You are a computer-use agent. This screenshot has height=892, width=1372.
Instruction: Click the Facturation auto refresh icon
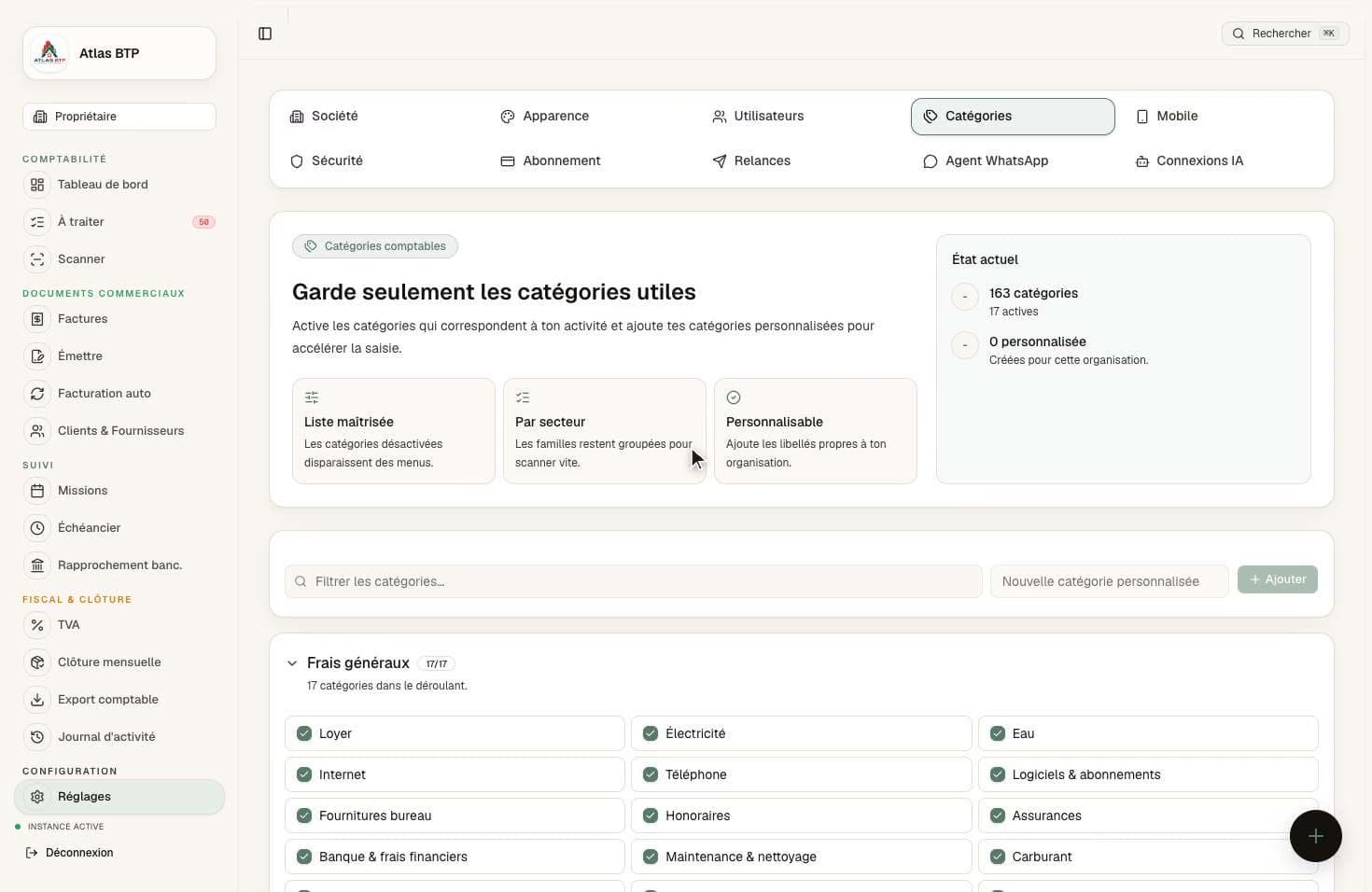[37, 394]
